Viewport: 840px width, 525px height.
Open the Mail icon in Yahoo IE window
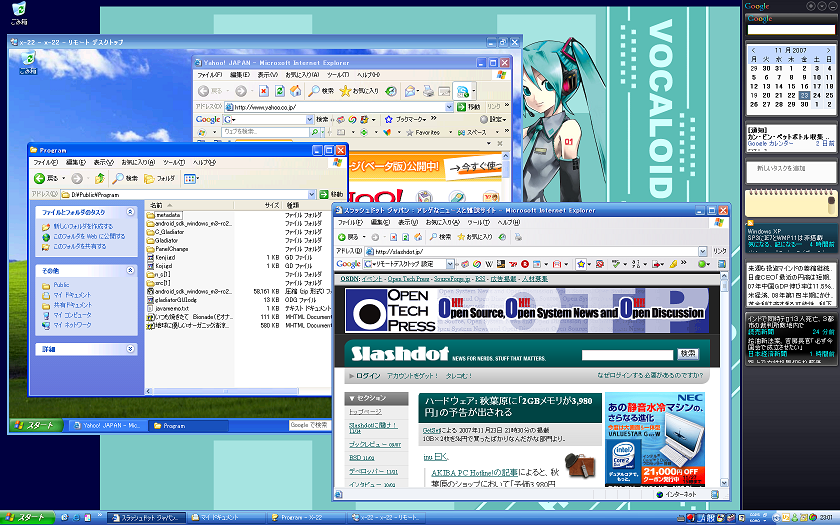410,91
